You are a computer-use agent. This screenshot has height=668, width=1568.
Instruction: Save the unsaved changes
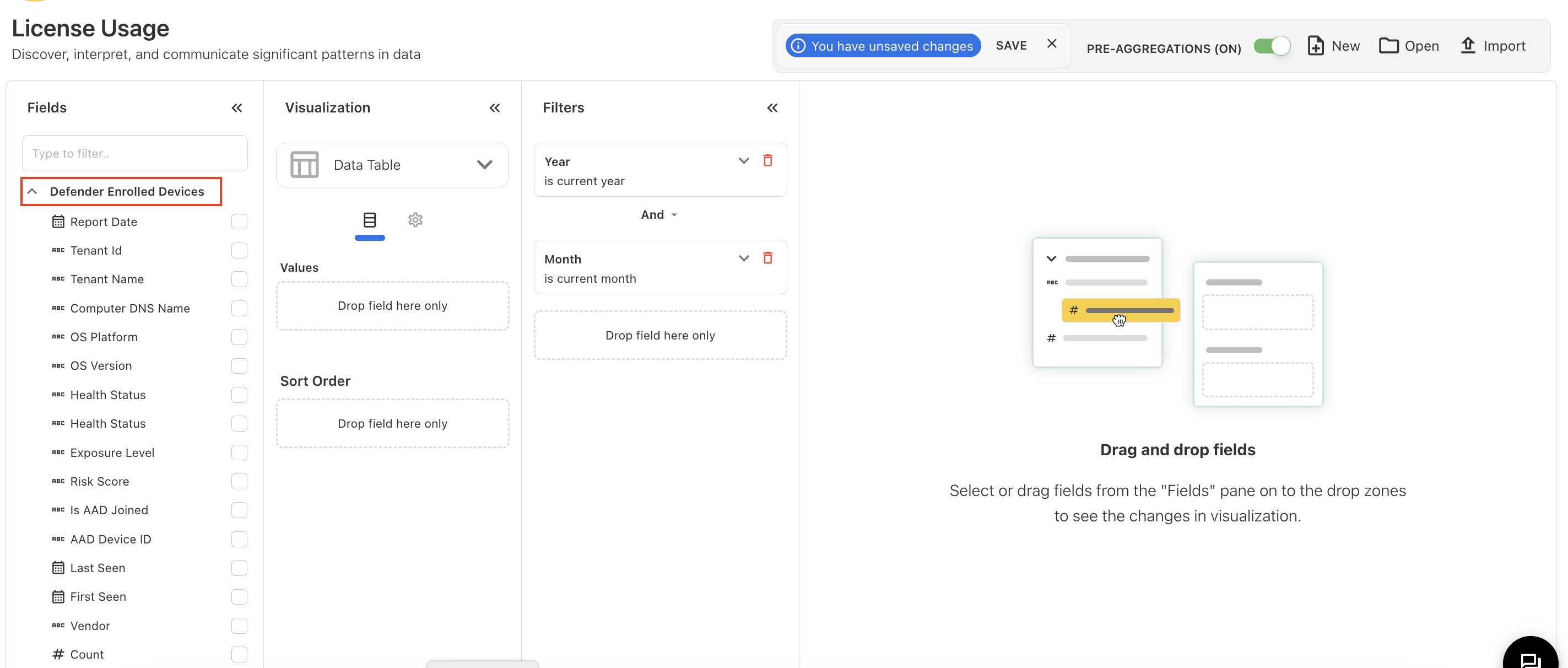click(1010, 46)
